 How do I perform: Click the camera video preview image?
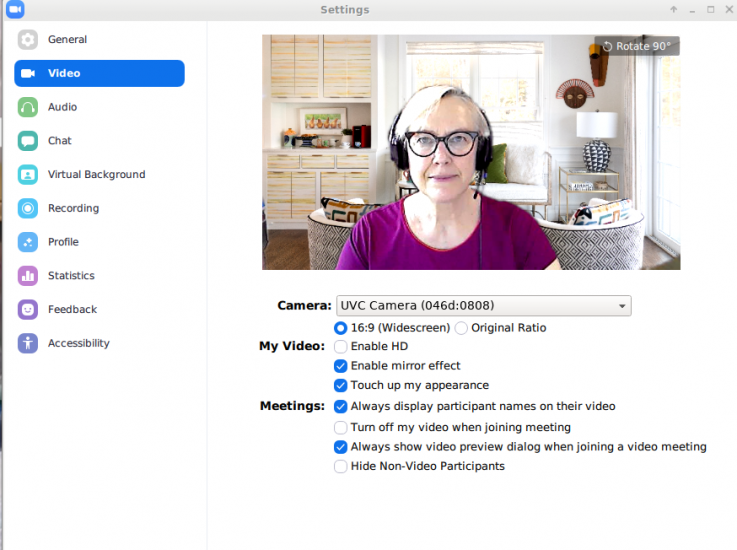pos(471,152)
